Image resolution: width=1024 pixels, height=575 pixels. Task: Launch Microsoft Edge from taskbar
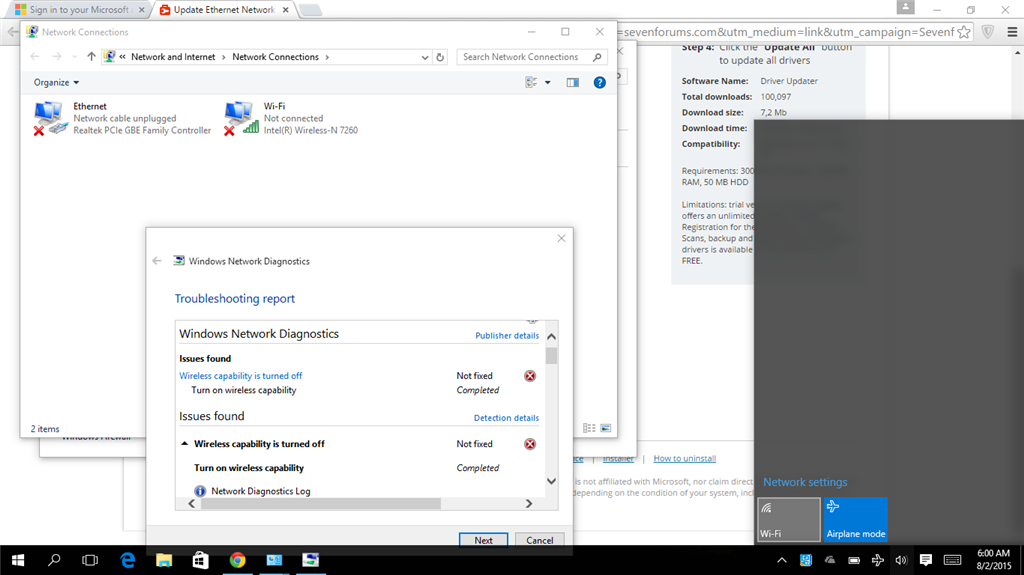(x=127, y=560)
